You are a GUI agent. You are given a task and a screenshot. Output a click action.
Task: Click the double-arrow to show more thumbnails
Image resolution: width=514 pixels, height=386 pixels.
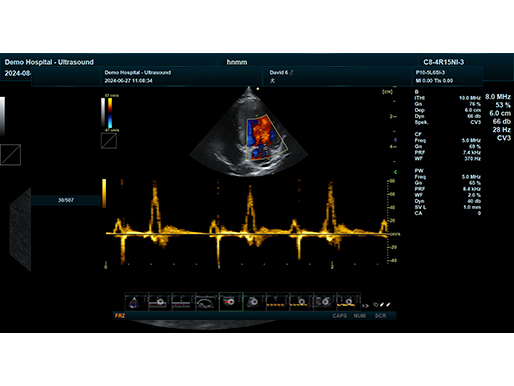(365, 305)
